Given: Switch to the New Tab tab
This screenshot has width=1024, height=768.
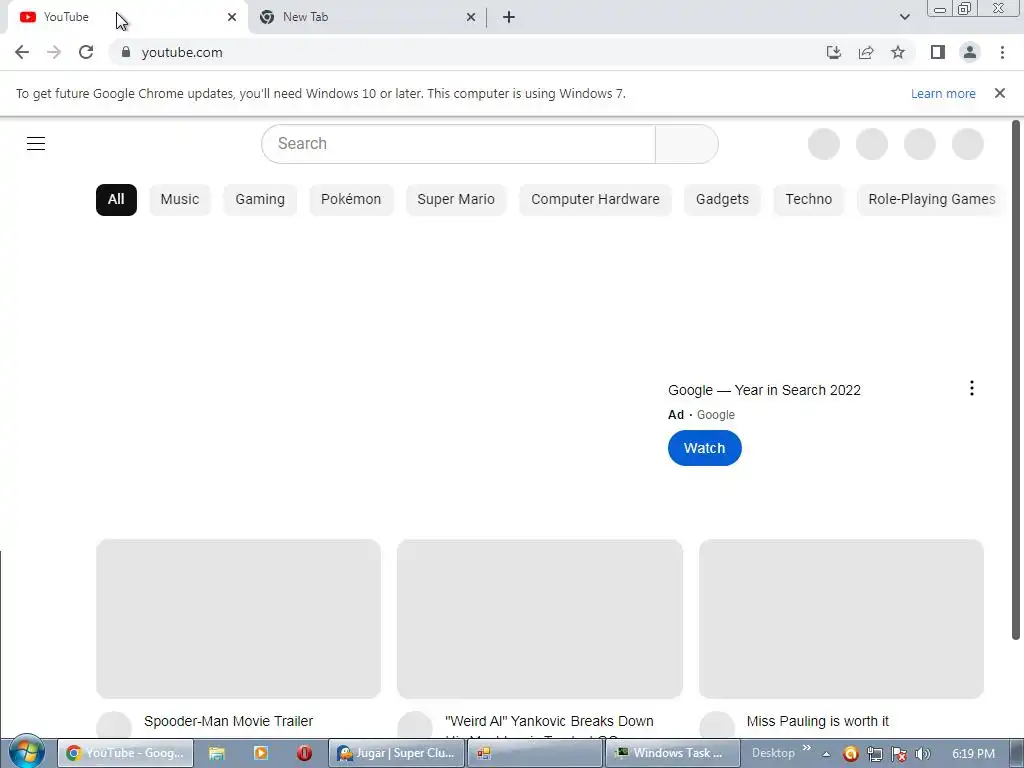Looking at the screenshot, I should (x=366, y=17).
